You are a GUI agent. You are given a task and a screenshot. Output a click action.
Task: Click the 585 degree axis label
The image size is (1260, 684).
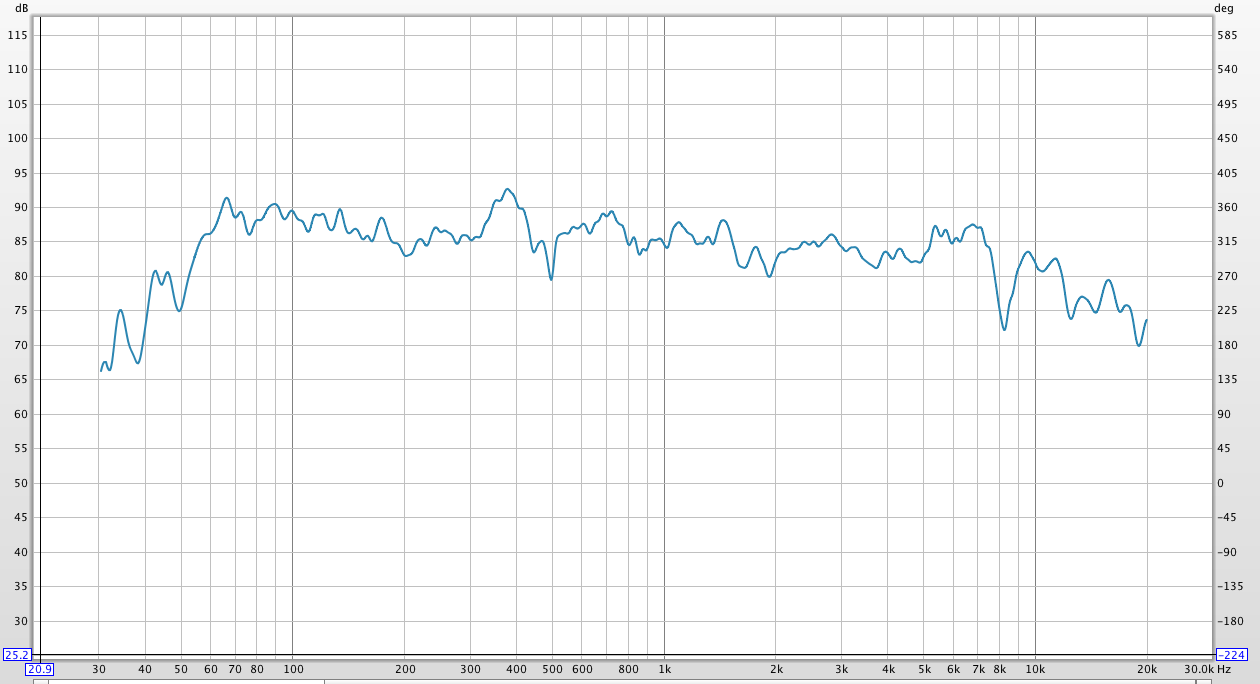(1227, 35)
